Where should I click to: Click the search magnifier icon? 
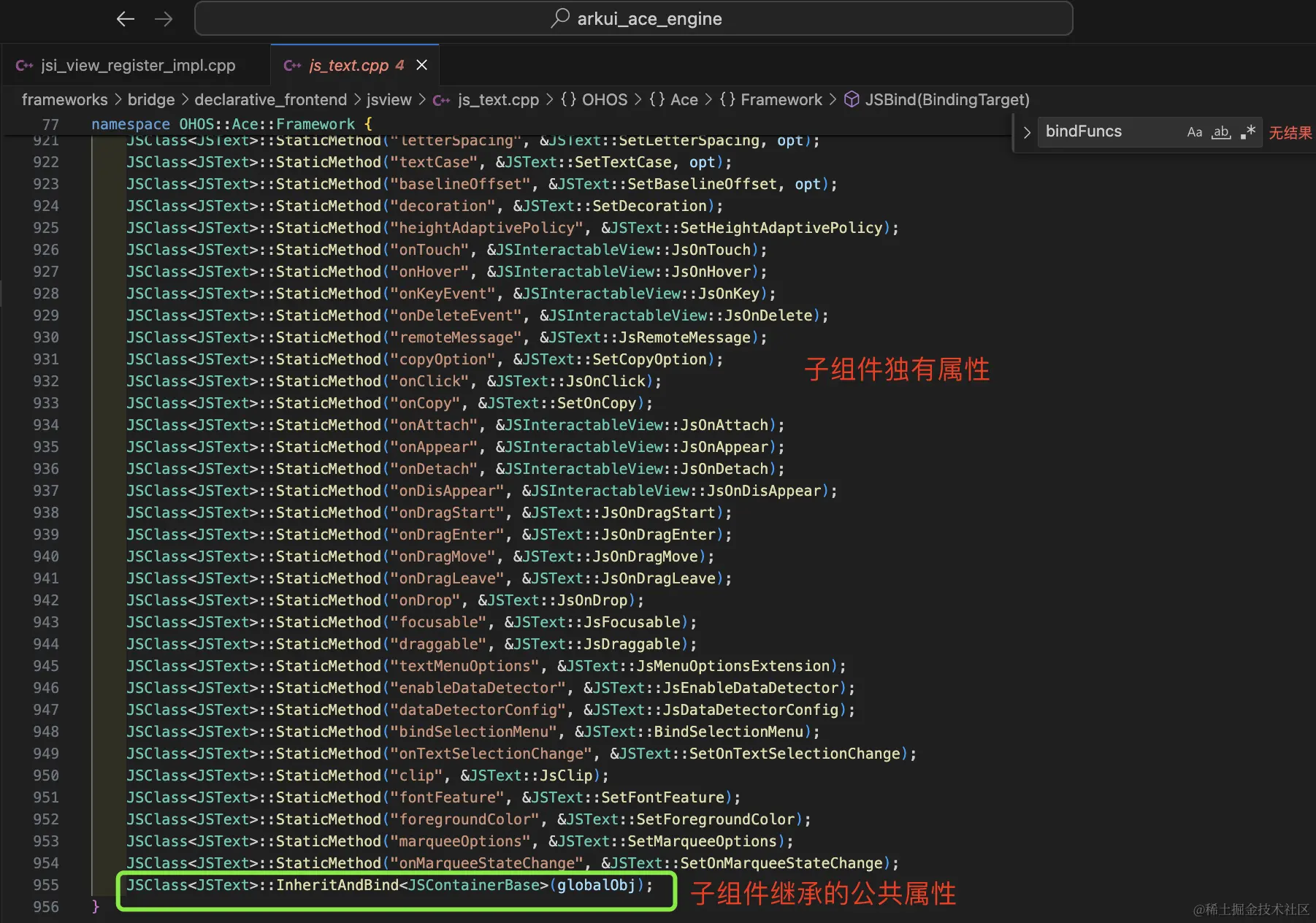[x=560, y=18]
